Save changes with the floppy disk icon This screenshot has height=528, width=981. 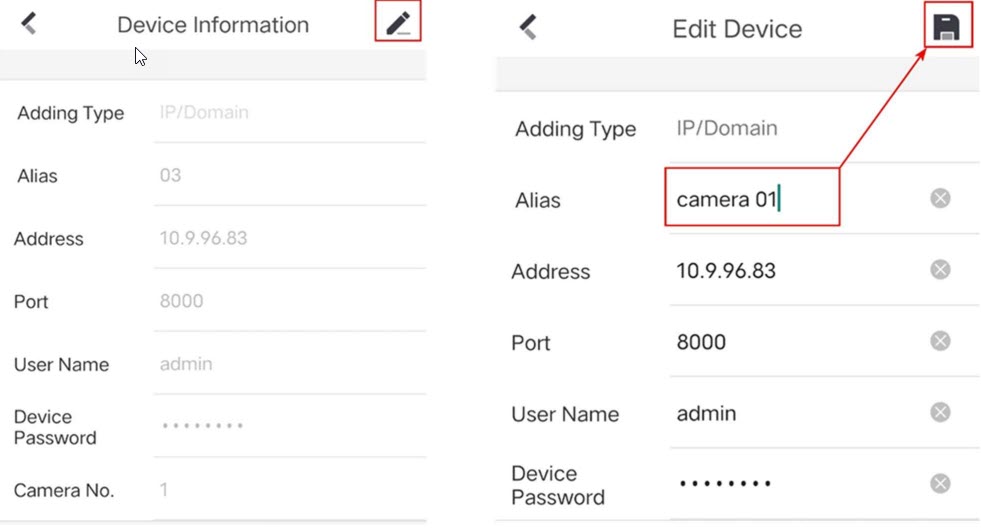coord(945,27)
